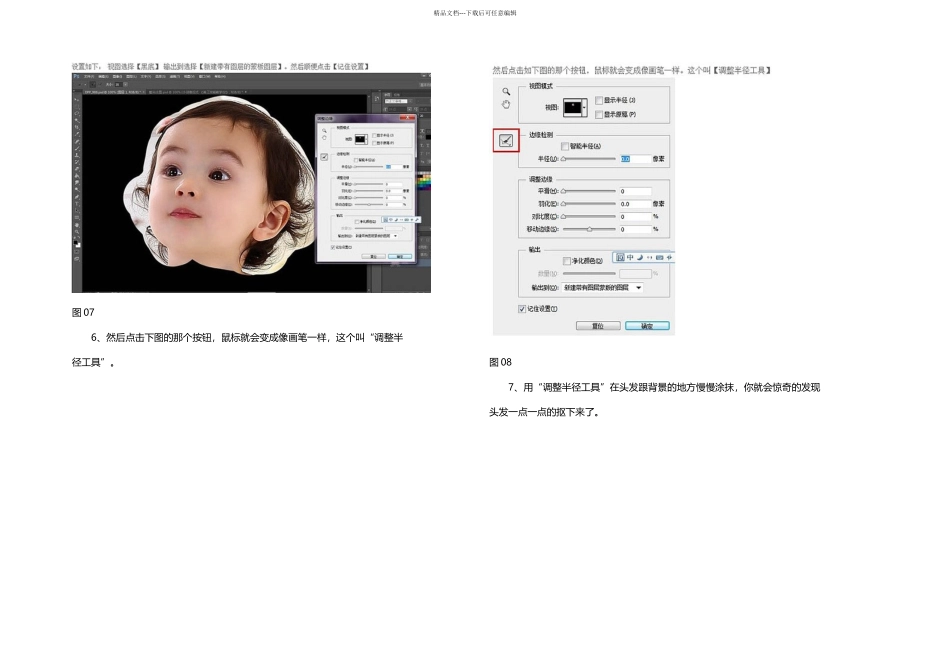Click the Swatches color grid in Photoshop panel
Viewport: 950px width, 672px height.
point(424,182)
